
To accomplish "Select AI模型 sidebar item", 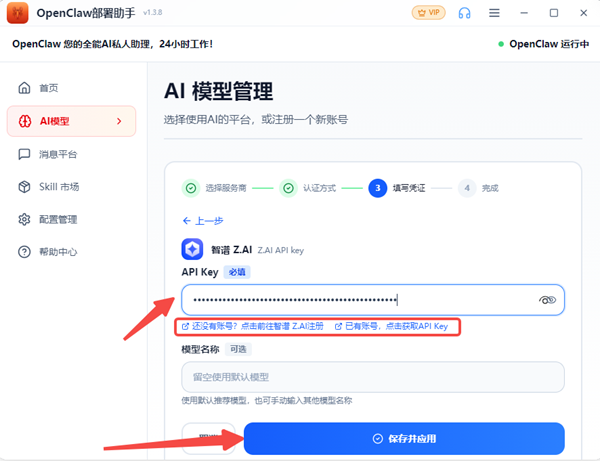I will pos(71,121).
